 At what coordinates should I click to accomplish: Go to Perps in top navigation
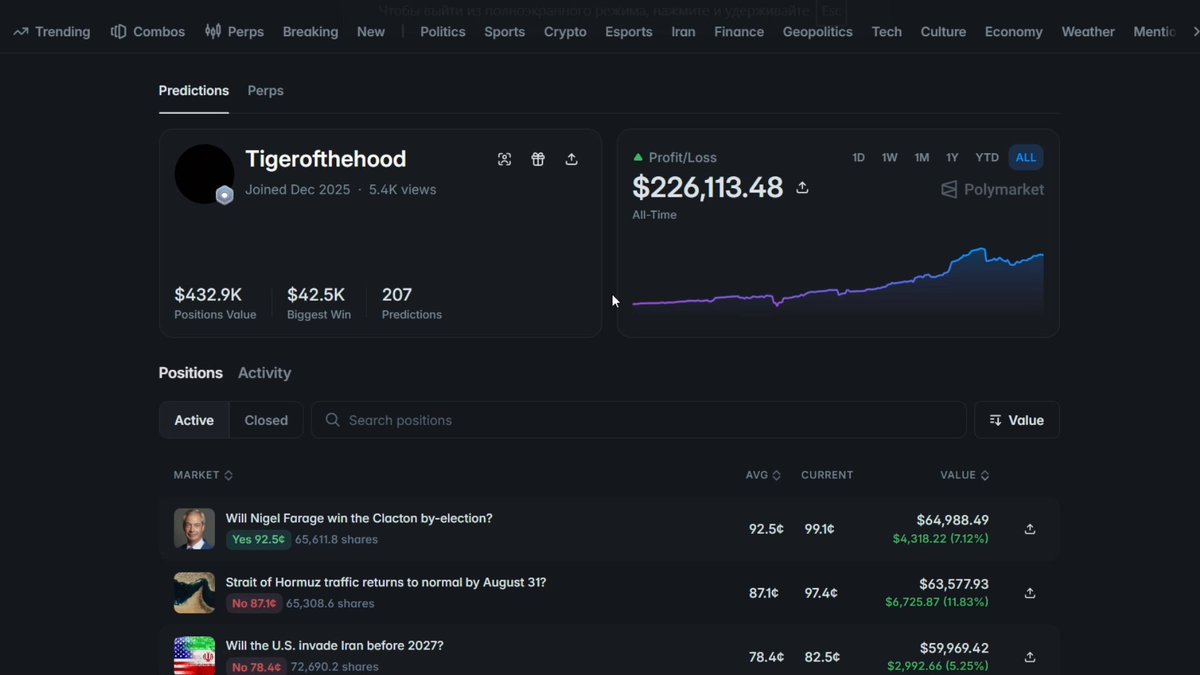point(234,32)
